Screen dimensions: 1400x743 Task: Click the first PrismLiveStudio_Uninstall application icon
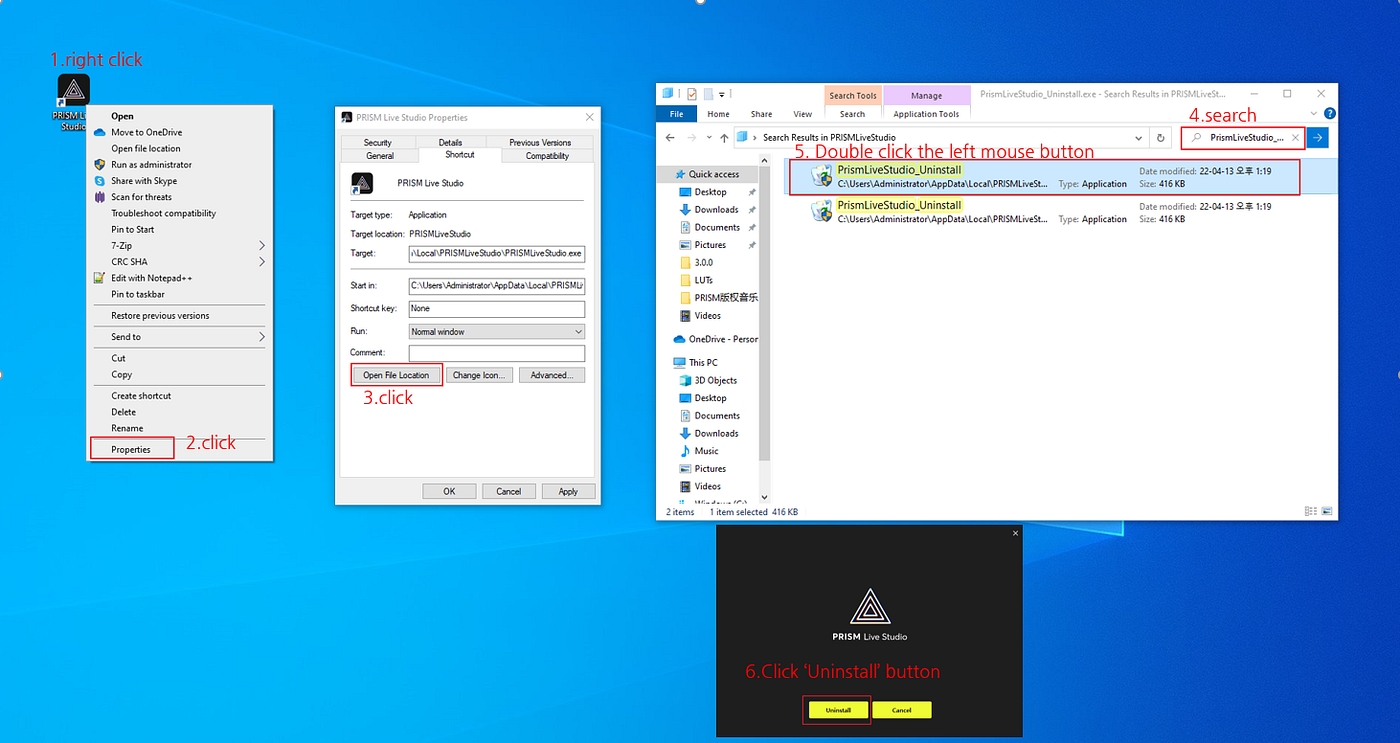[822, 177]
